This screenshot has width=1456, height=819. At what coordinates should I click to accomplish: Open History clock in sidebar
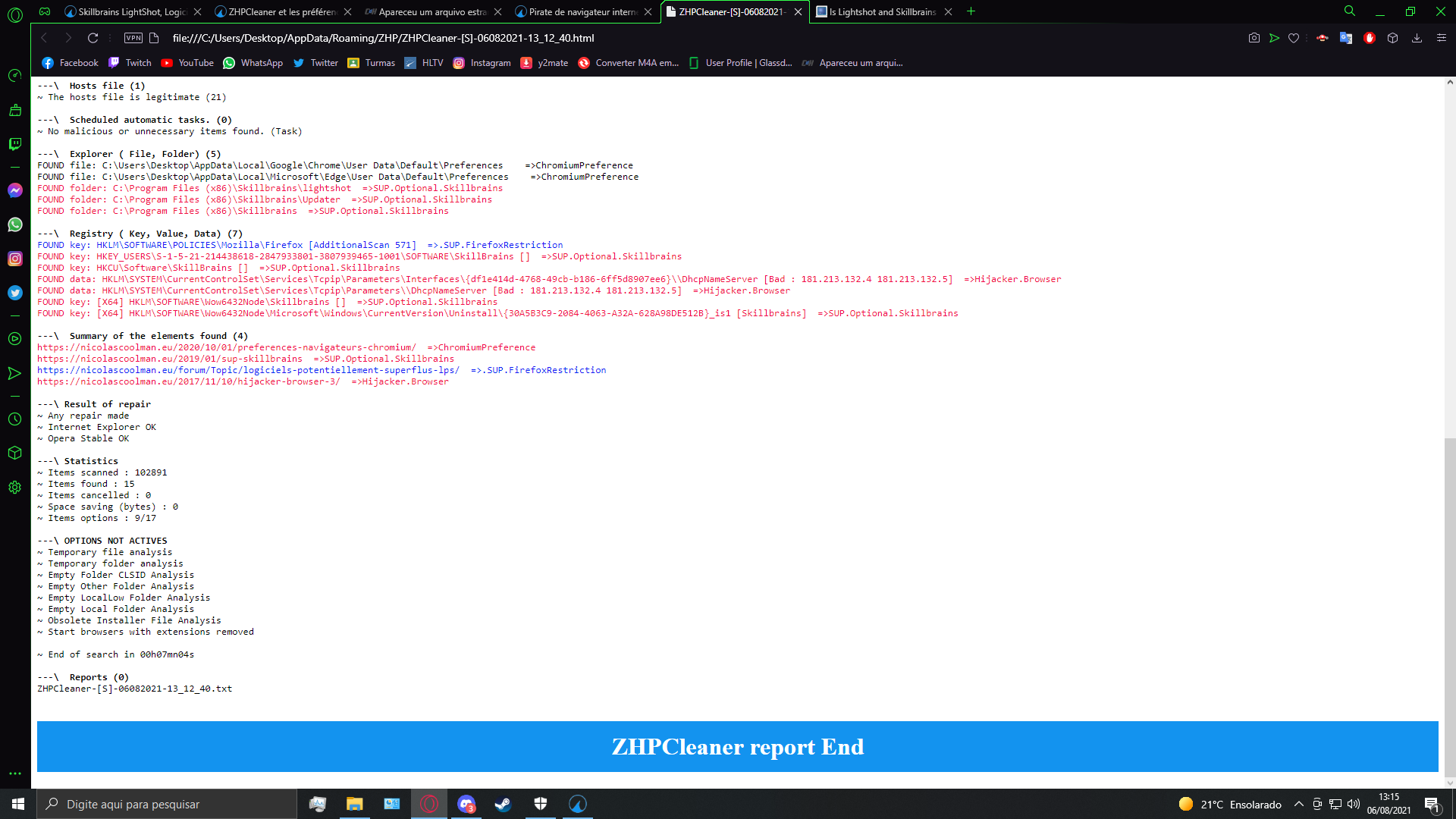[x=15, y=419]
